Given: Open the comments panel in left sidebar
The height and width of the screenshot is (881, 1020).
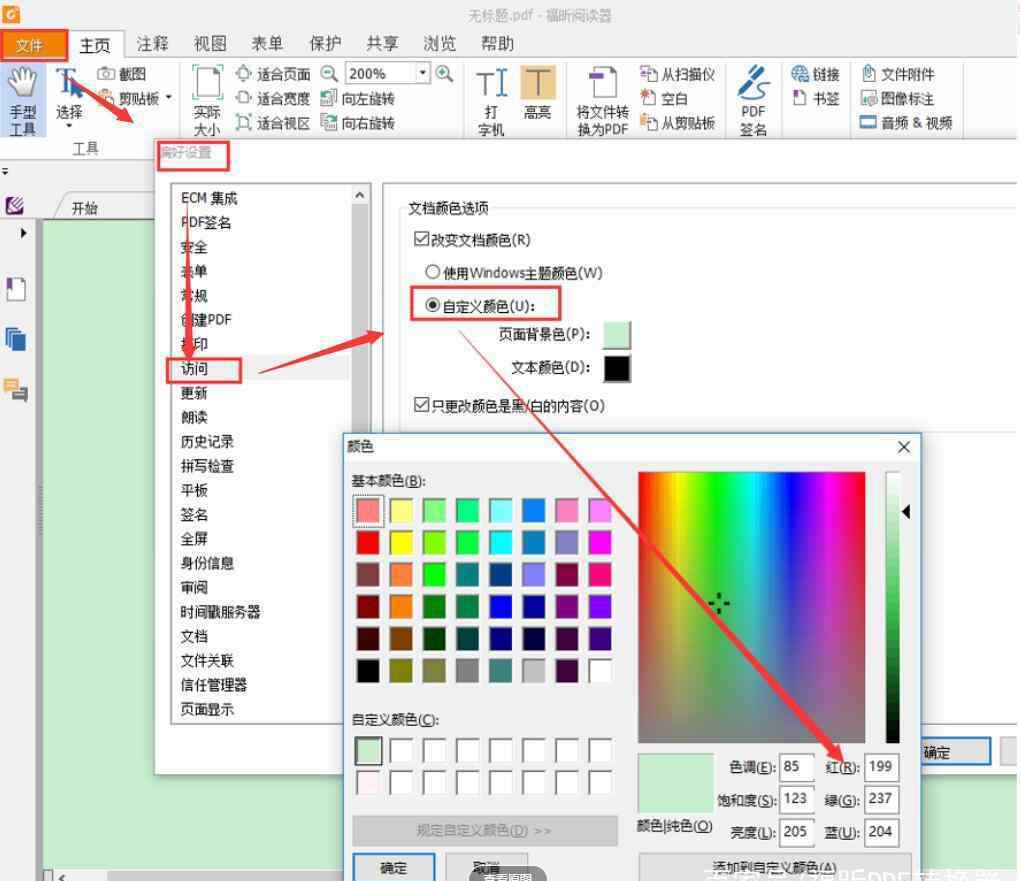Looking at the screenshot, I should (16, 390).
